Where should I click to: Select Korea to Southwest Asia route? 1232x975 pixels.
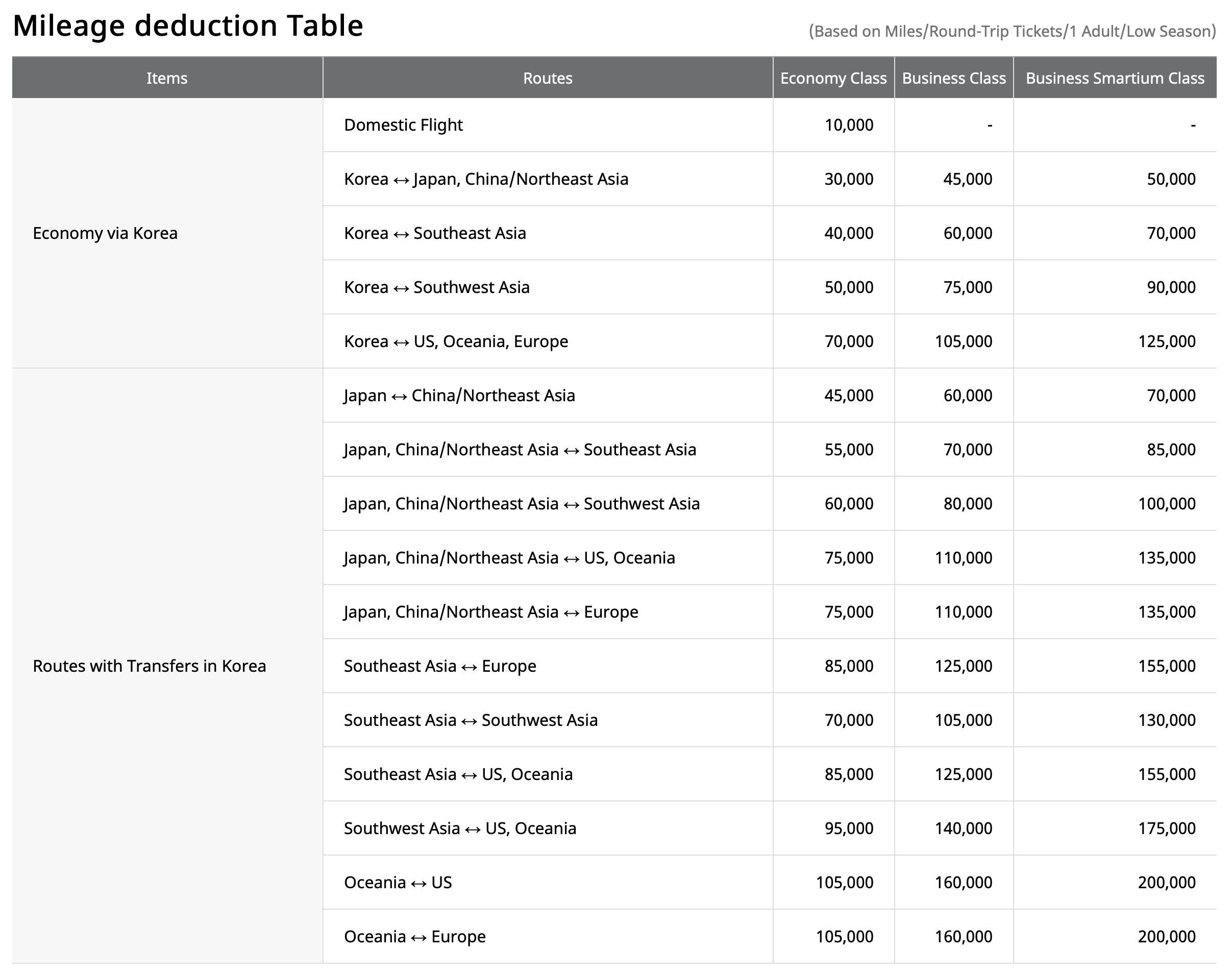[x=436, y=287]
